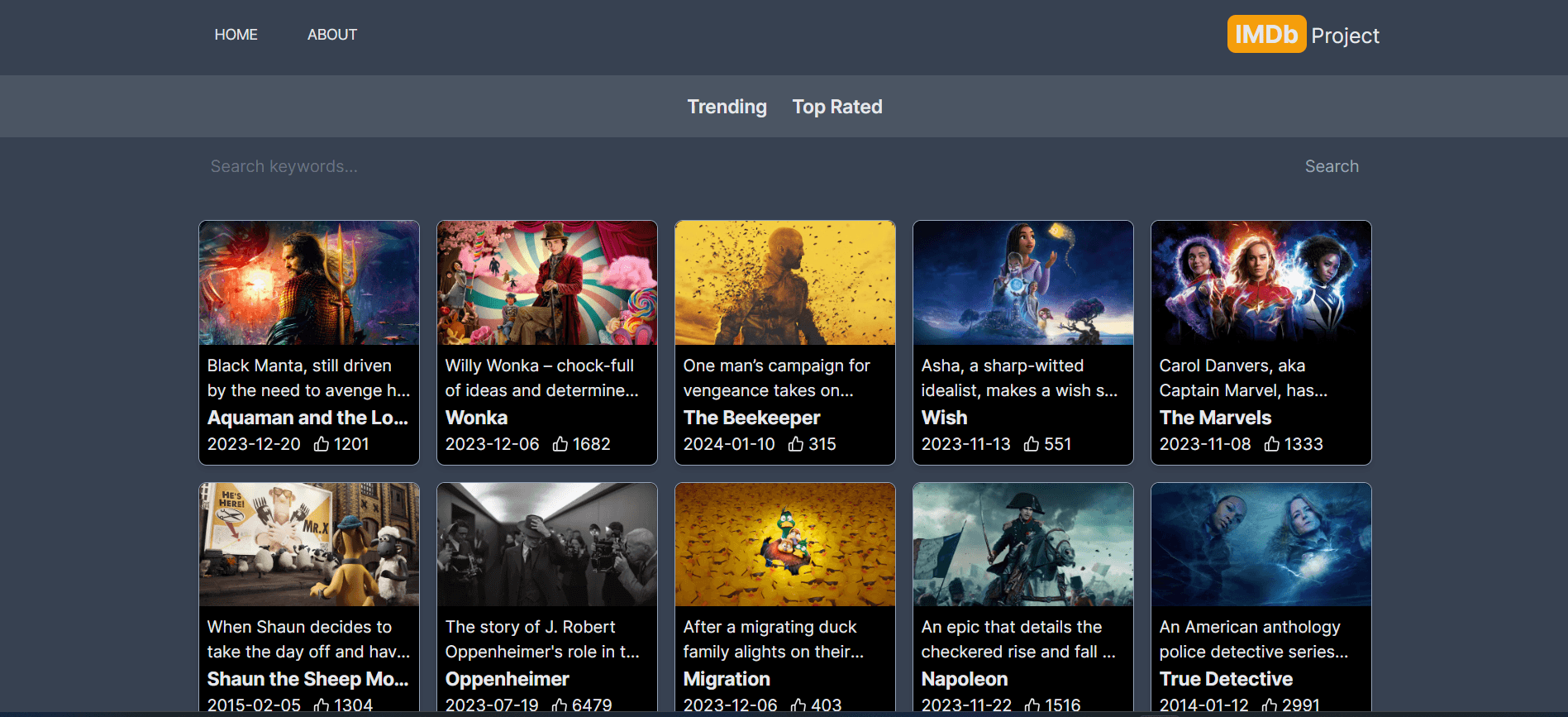Click the release date 2023-11-08
Image resolution: width=1568 pixels, height=717 pixels.
pos(1205,444)
